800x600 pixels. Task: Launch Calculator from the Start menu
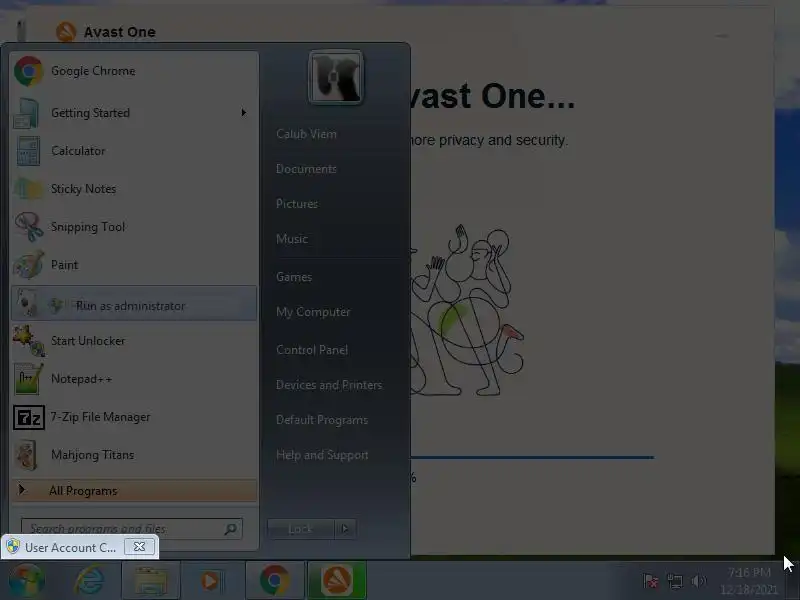tap(134, 151)
